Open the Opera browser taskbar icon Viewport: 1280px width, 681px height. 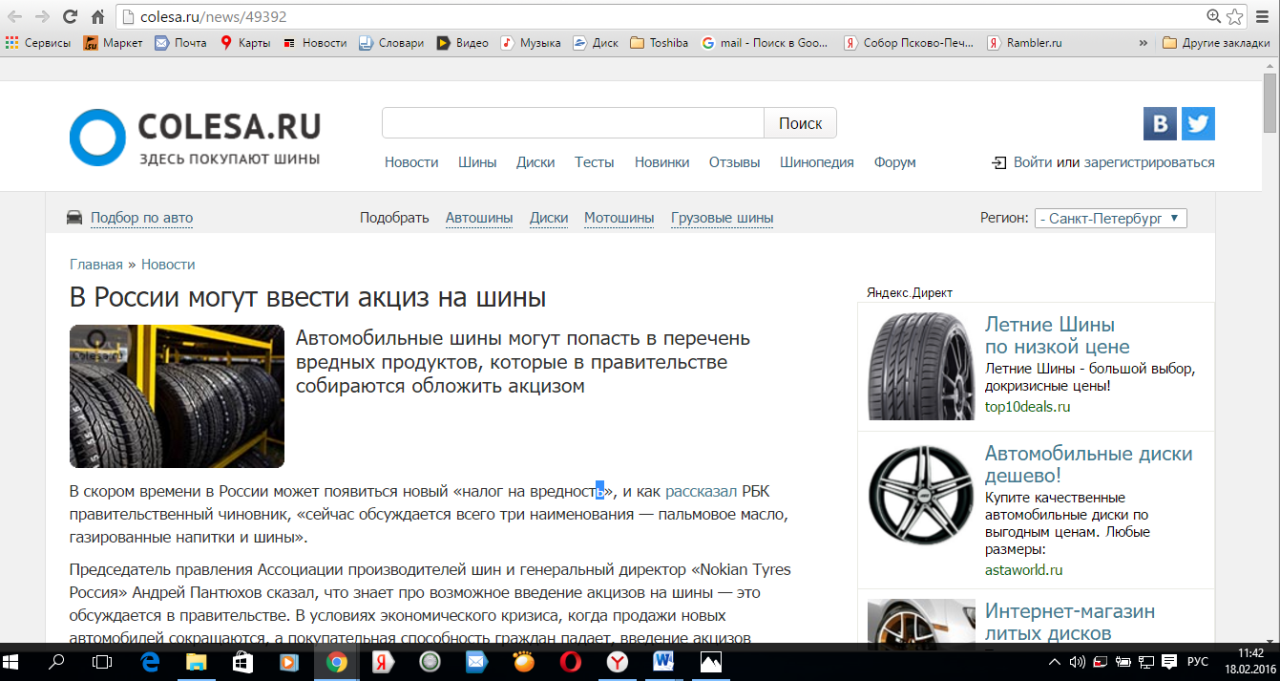[571, 662]
